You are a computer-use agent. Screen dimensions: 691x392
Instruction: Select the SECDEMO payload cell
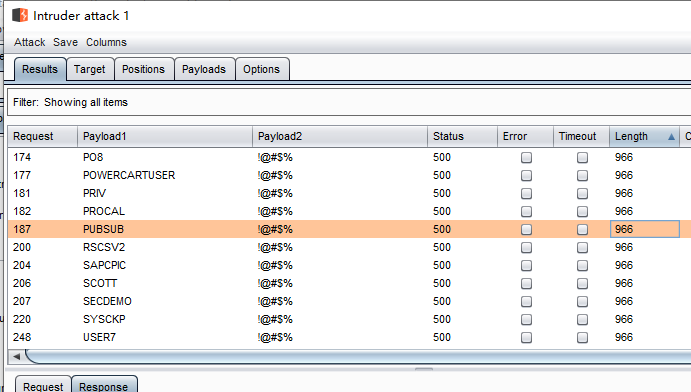click(x=108, y=301)
